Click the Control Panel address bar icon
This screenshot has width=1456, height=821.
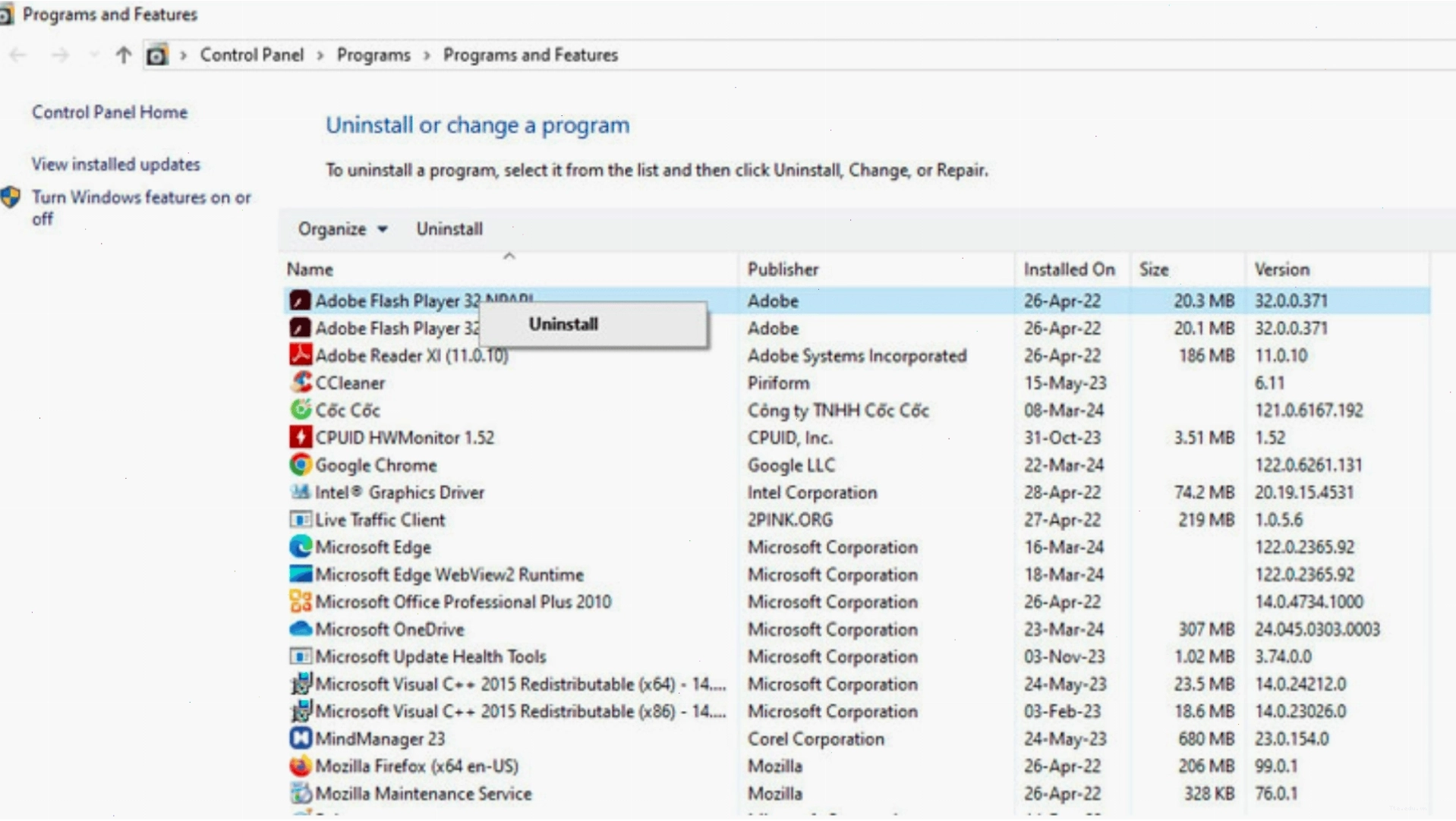pos(156,55)
